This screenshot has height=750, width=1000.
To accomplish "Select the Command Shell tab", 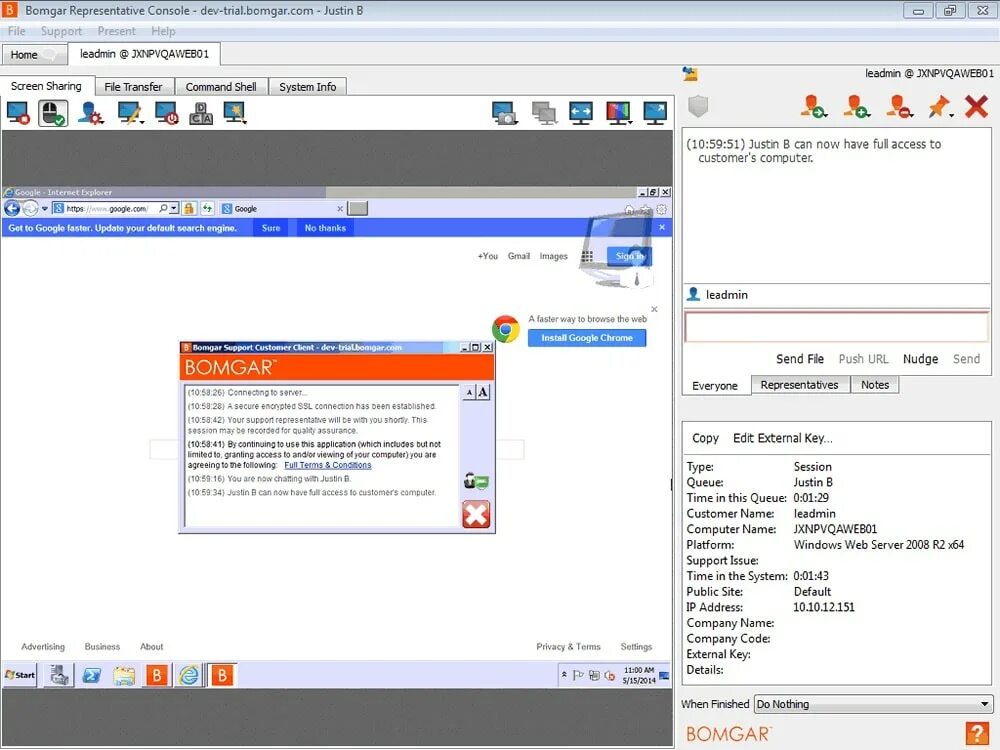I will 221,87.
